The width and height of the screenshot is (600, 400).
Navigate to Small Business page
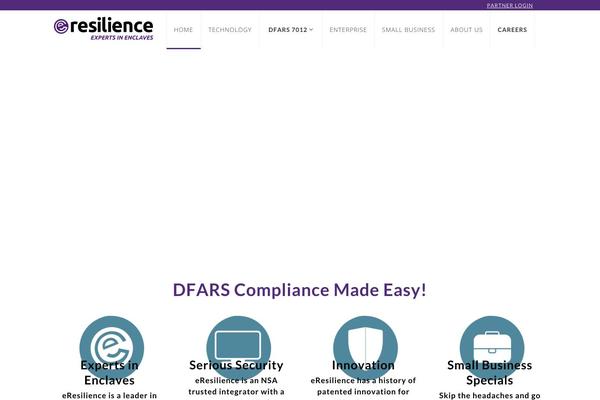408,29
